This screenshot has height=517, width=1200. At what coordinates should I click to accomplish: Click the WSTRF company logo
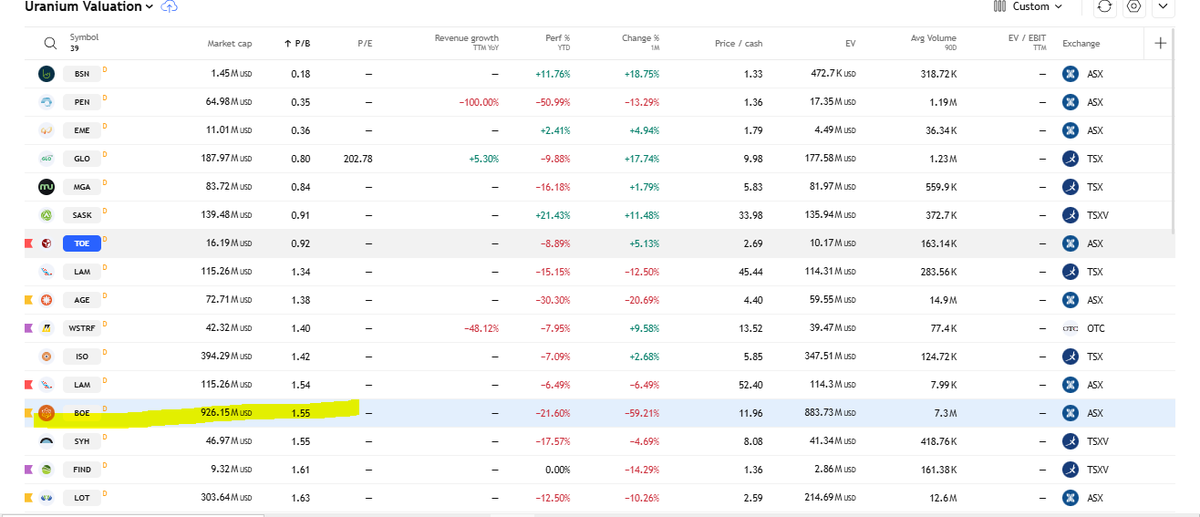point(46,328)
